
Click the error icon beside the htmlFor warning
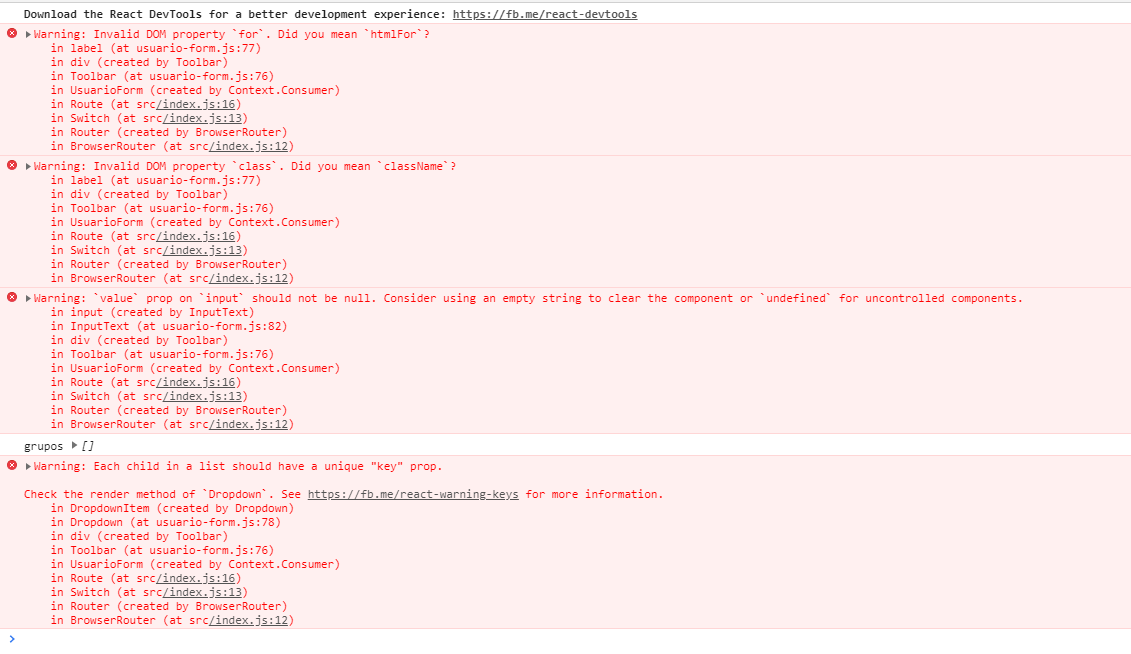[x=12, y=33]
